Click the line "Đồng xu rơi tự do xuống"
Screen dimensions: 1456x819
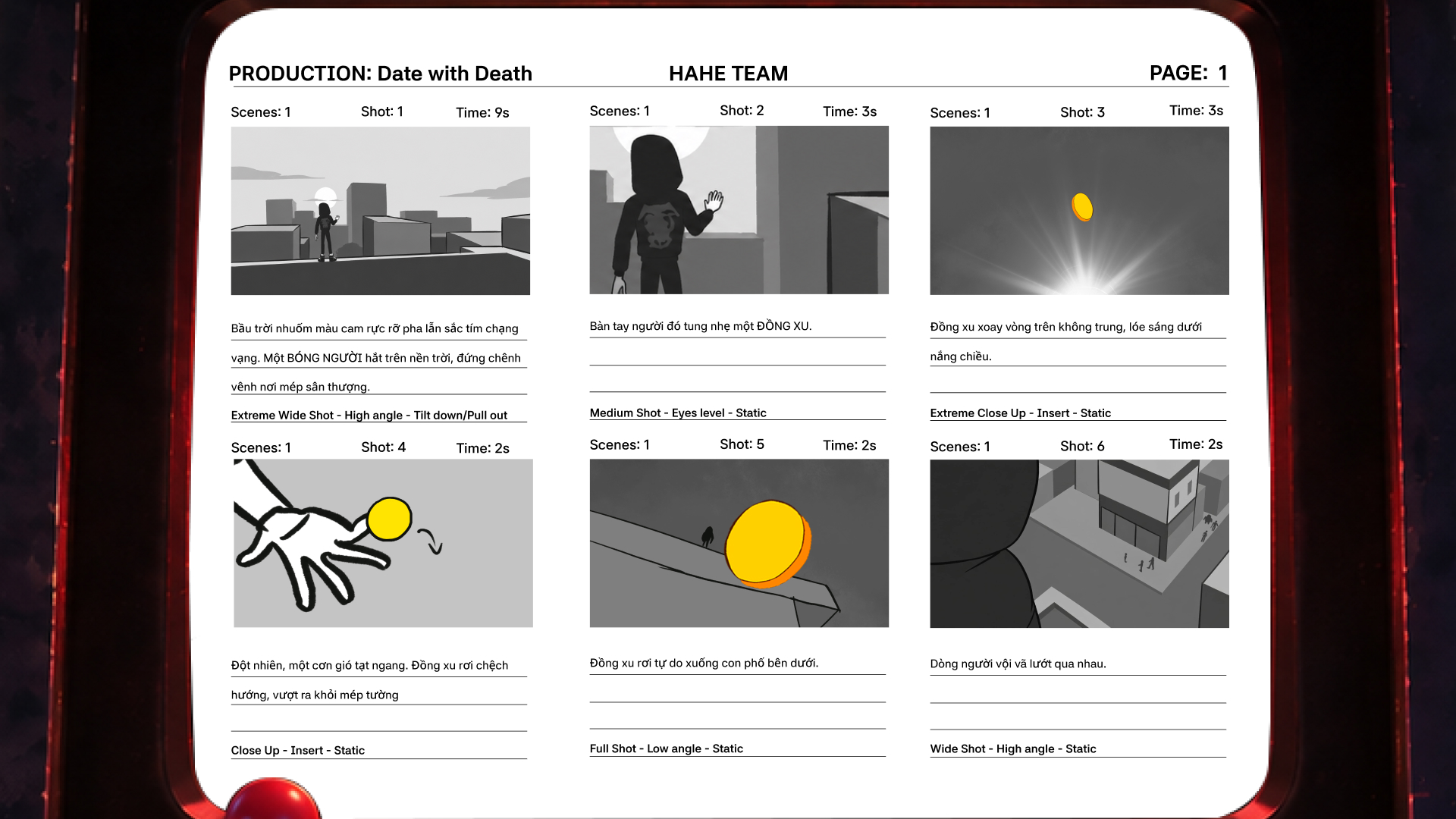click(704, 663)
